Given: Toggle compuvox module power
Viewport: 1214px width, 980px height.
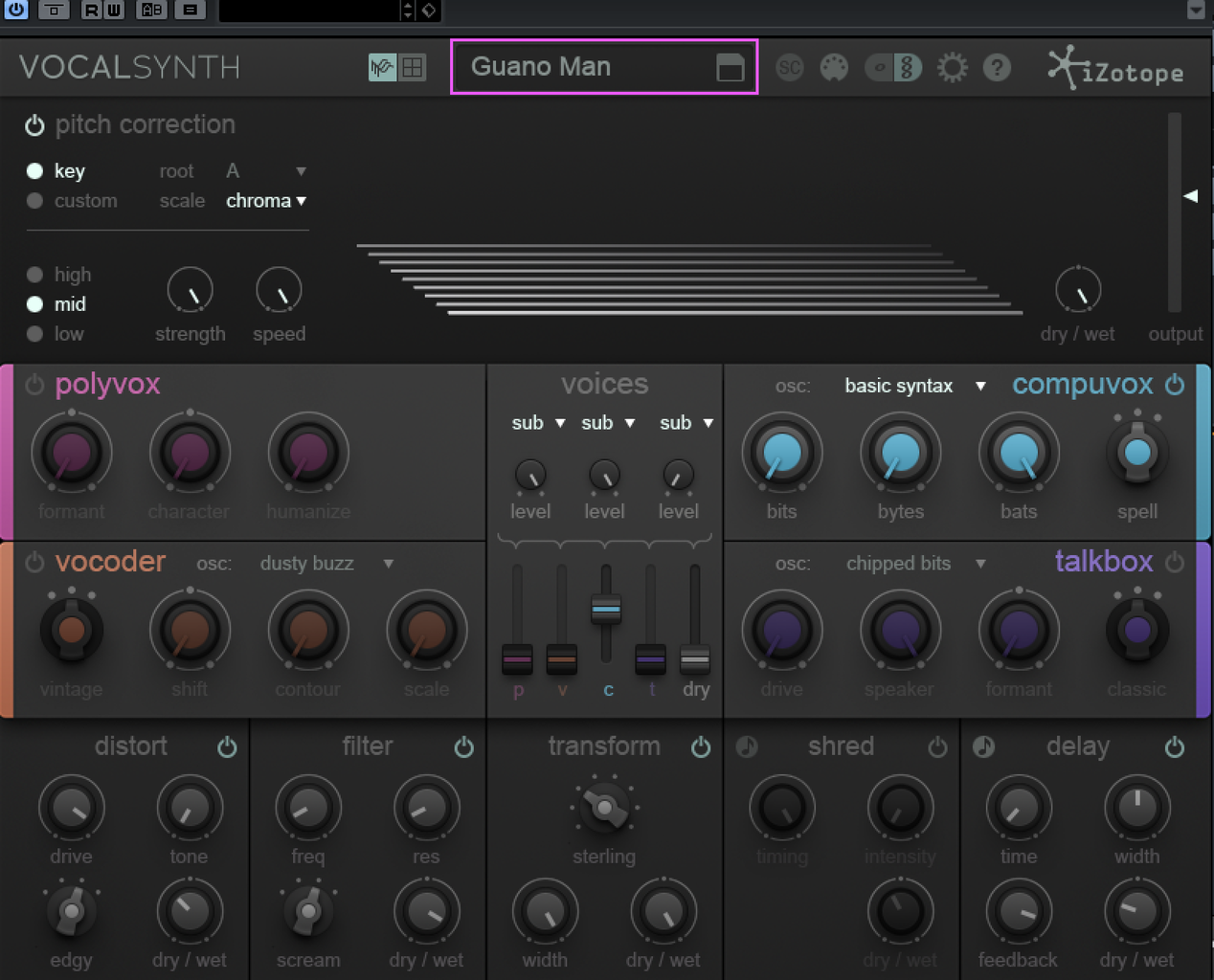Looking at the screenshot, I should 1175,385.
